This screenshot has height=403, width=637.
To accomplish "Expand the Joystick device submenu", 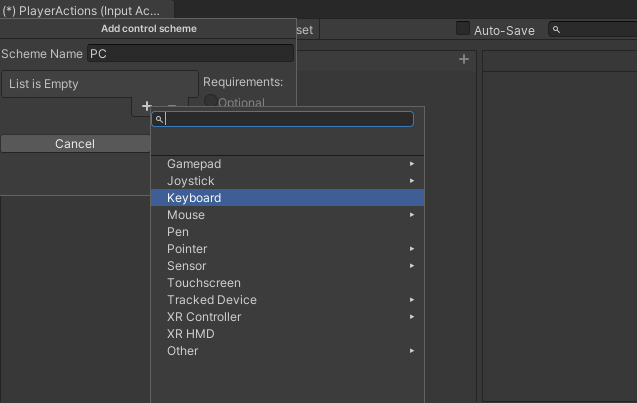I will [287, 181].
